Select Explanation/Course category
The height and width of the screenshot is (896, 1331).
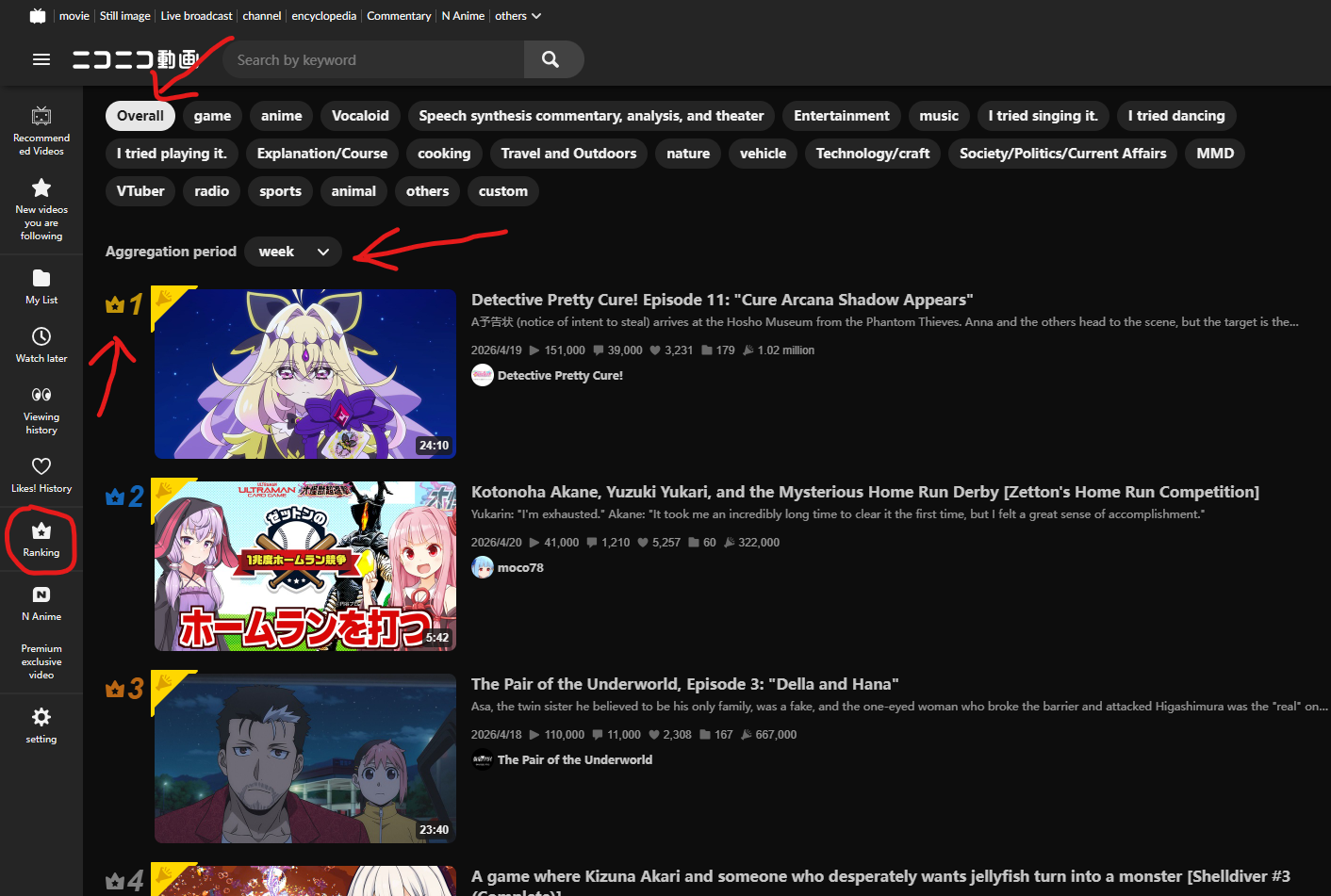click(322, 154)
